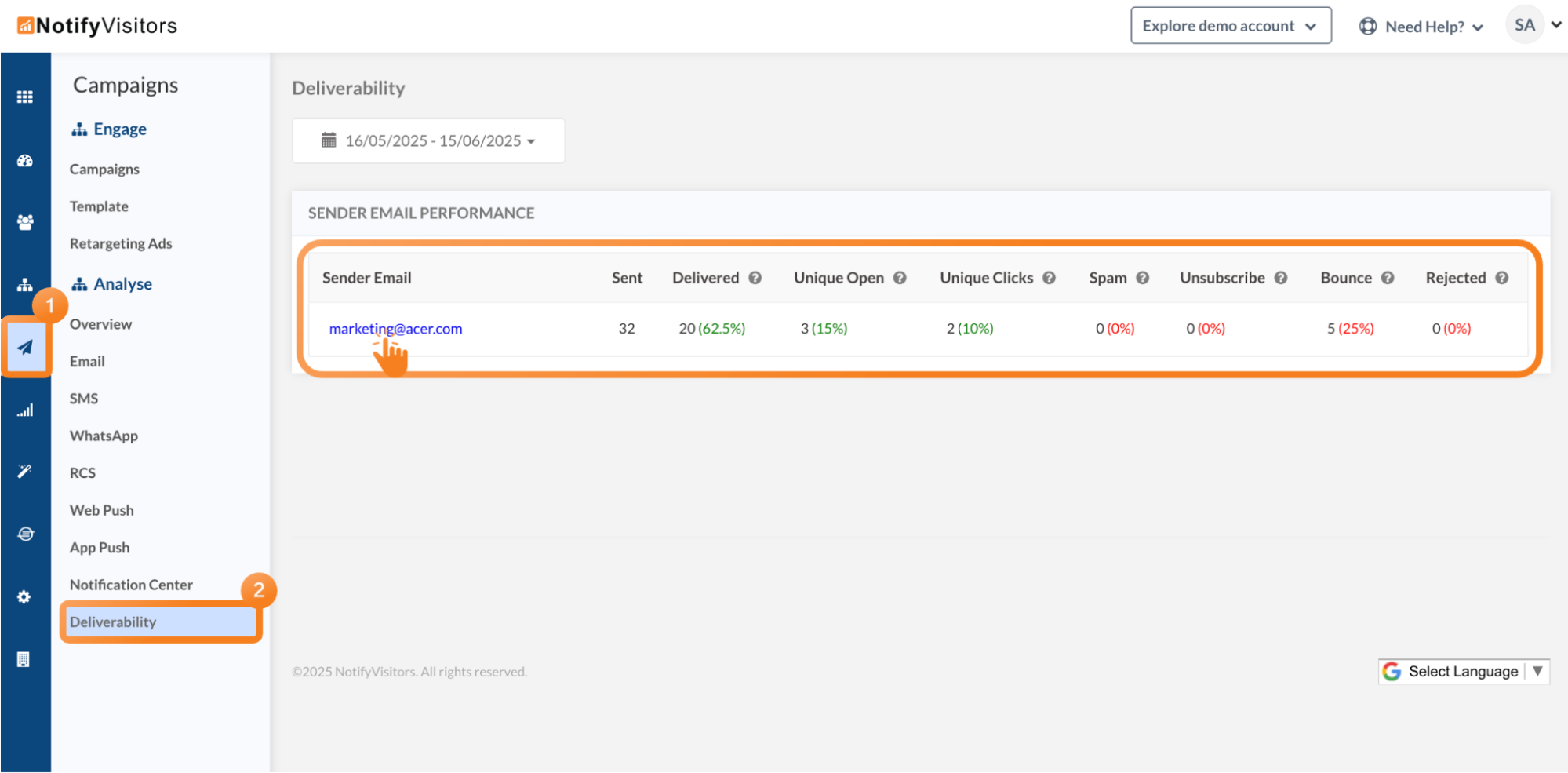Open Notification Center in sidebar
1568x773 pixels.
coord(131,585)
